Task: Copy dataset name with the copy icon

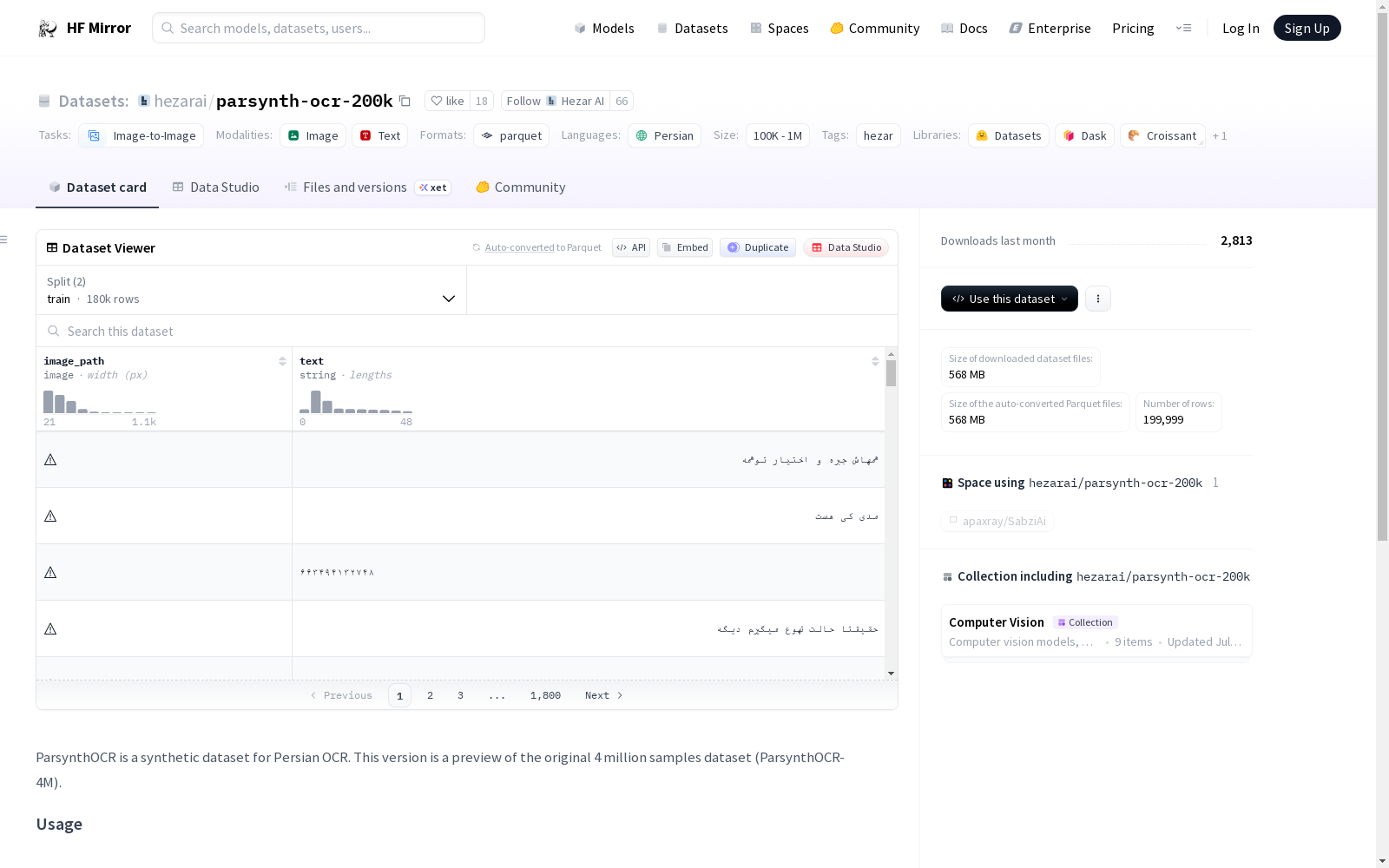Action: click(x=405, y=101)
